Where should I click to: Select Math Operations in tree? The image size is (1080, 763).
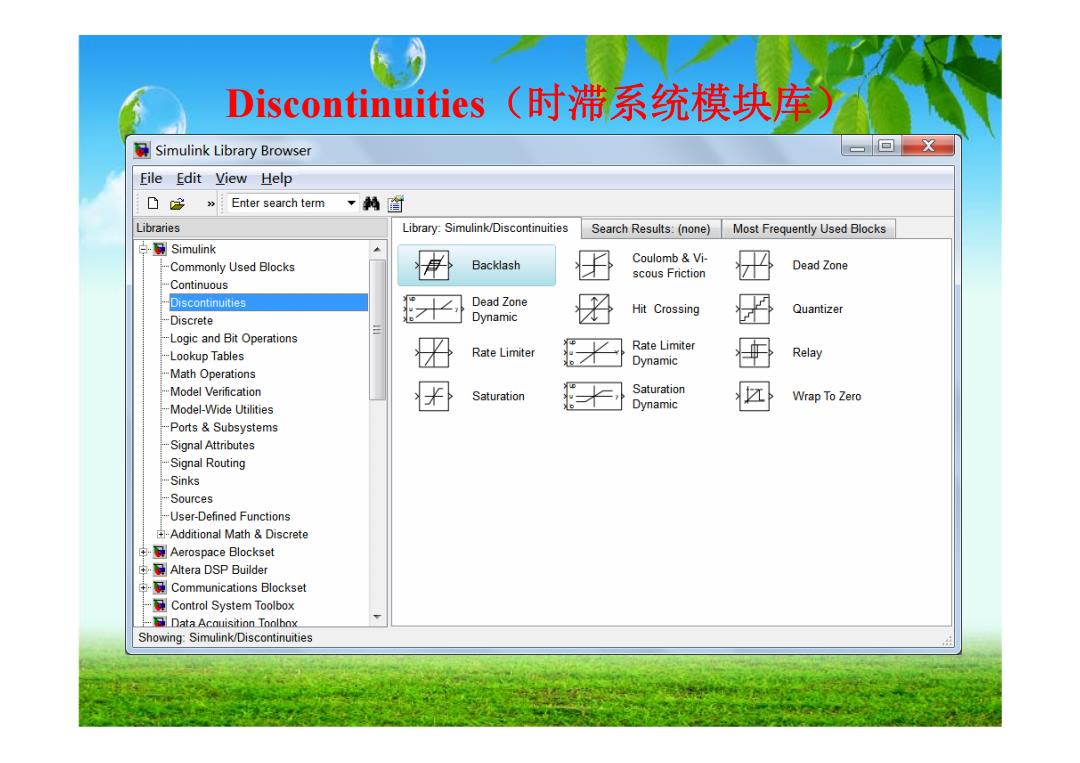[213, 375]
